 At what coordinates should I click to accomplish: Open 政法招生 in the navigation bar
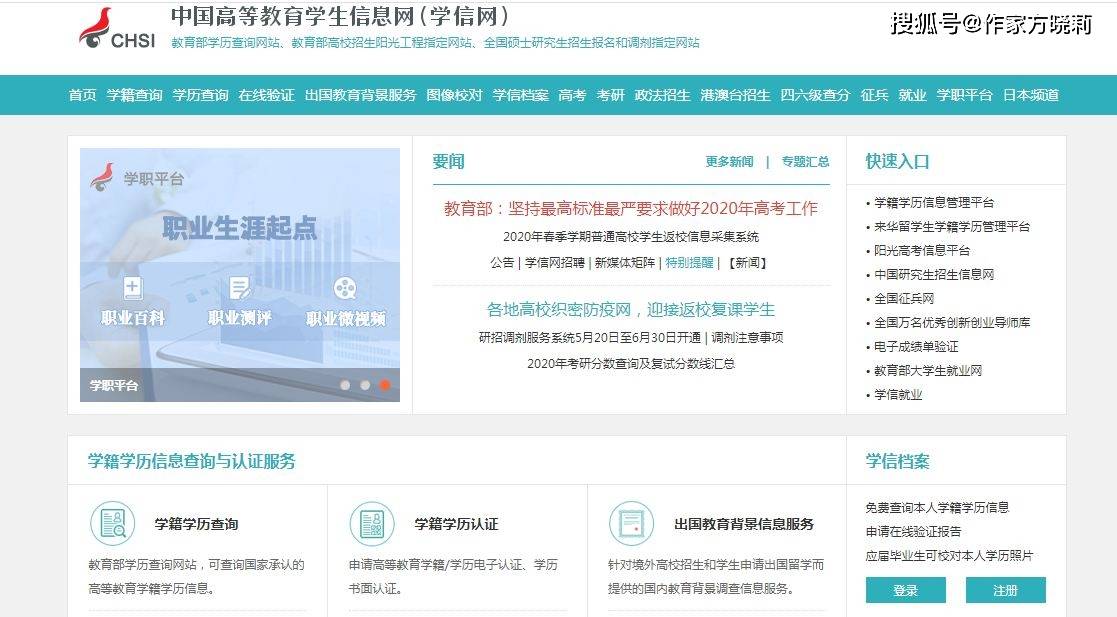(663, 95)
